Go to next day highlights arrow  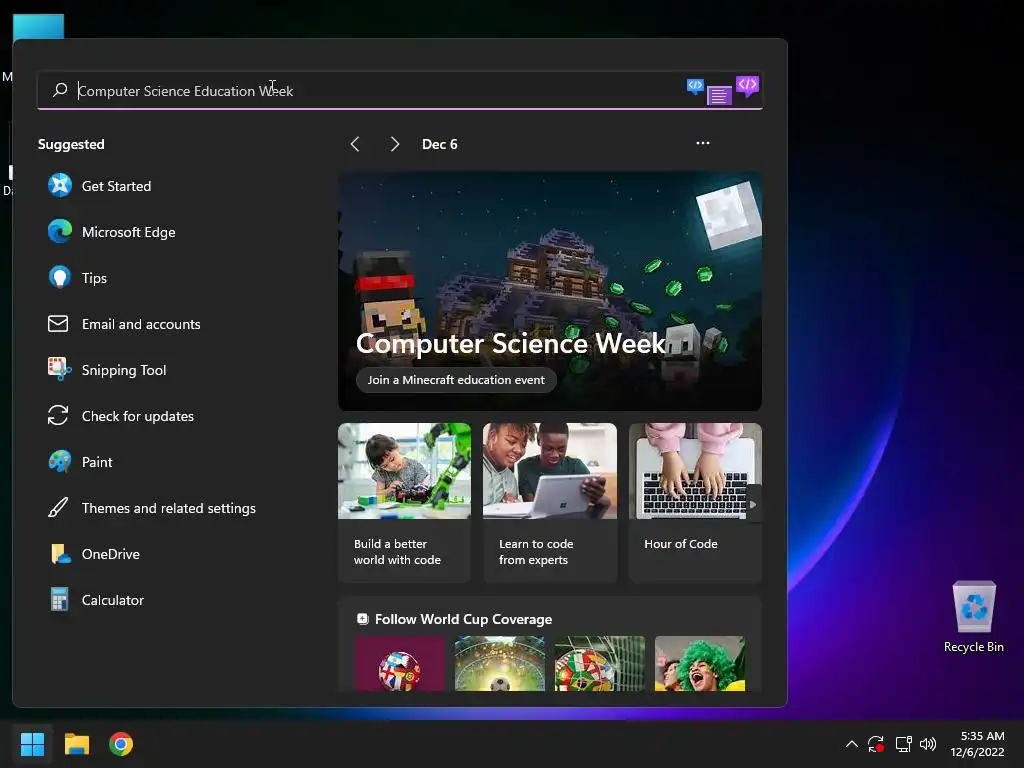[394, 144]
